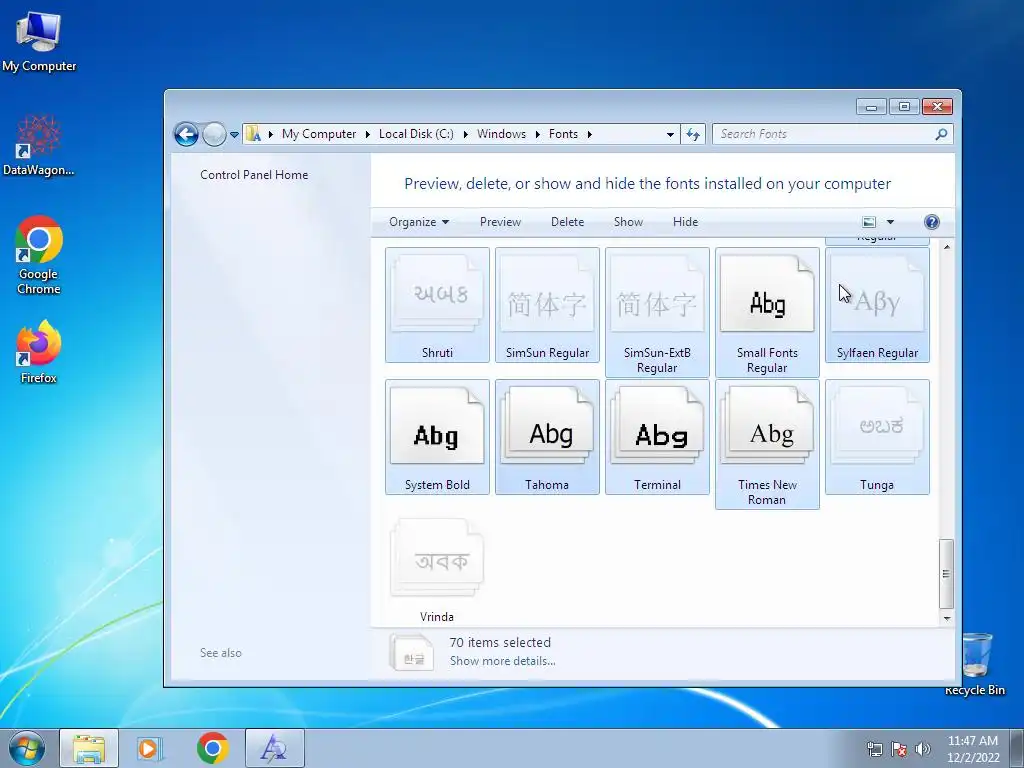The width and height of the screenshot is (1024, 768).
Task: Click the Action Center flag tray icon
Action: (x=899, y=749)
